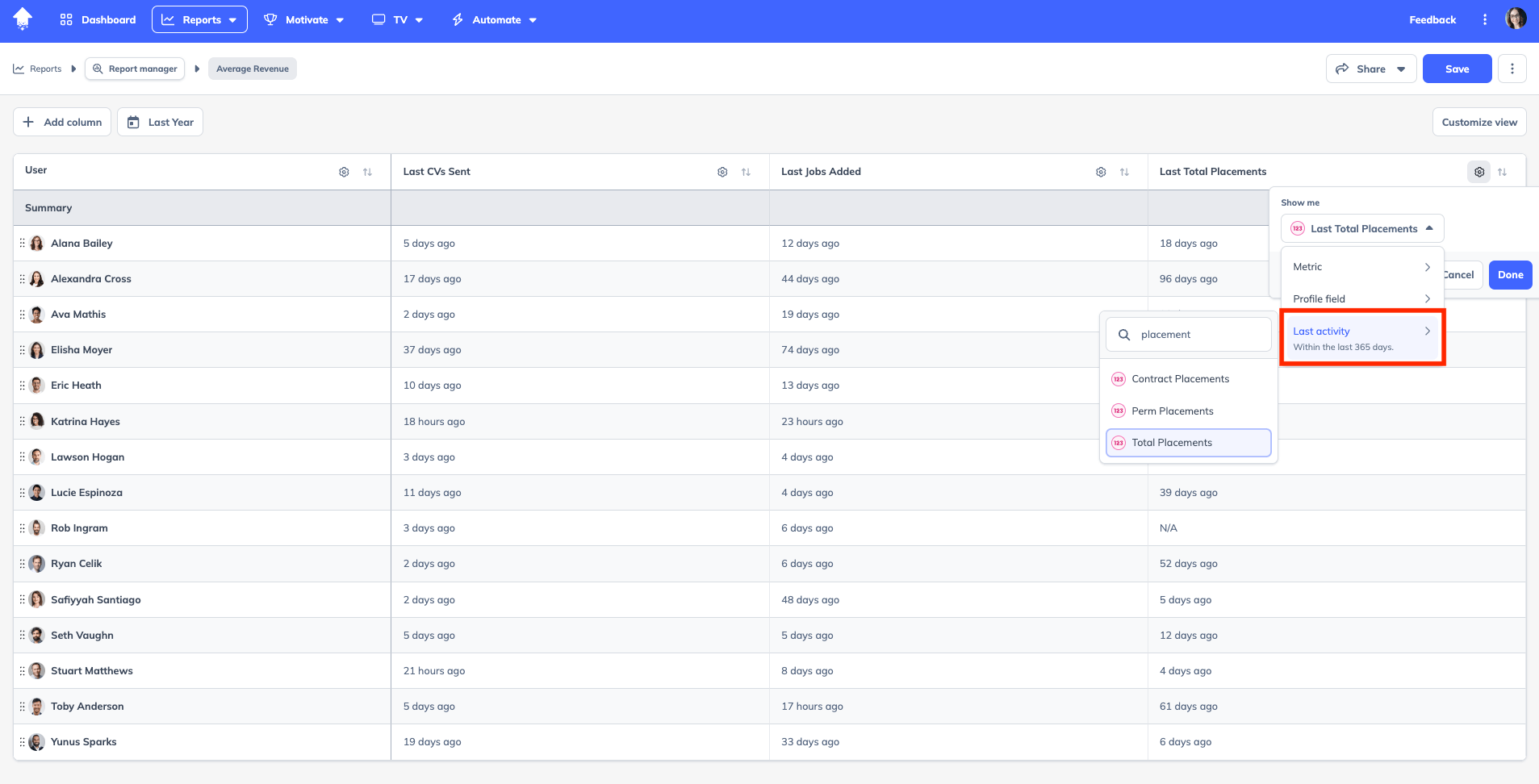Click the three-dot menu next to Save

click(x=1512, y=69)
